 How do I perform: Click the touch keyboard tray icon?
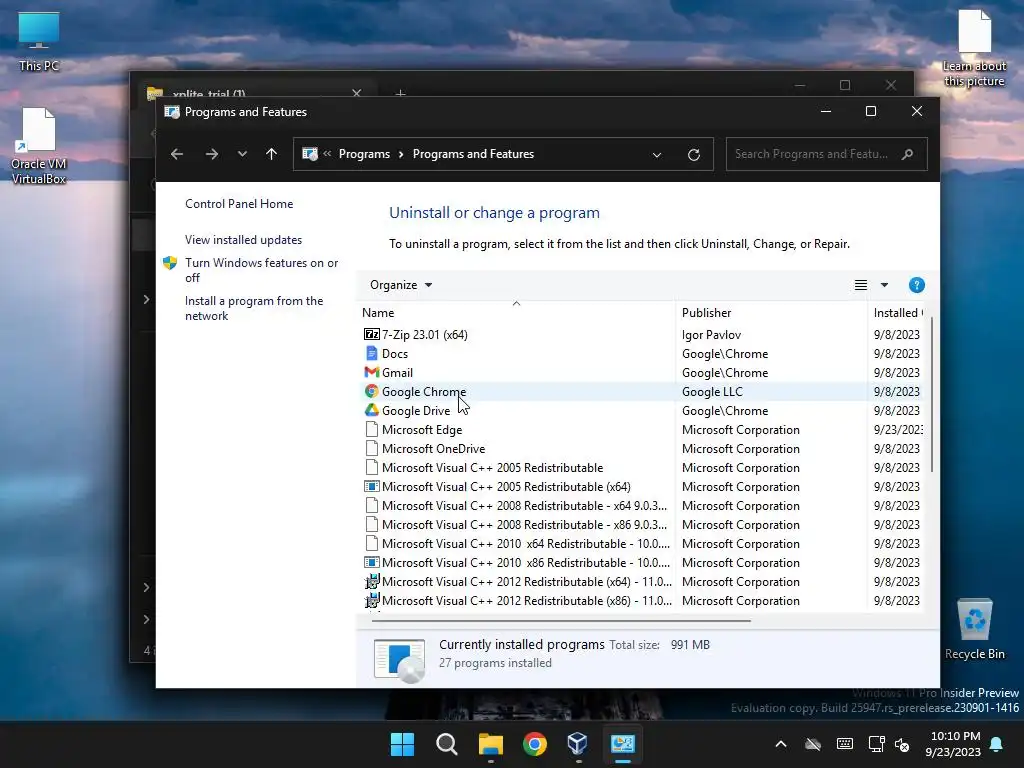(844, 744)
